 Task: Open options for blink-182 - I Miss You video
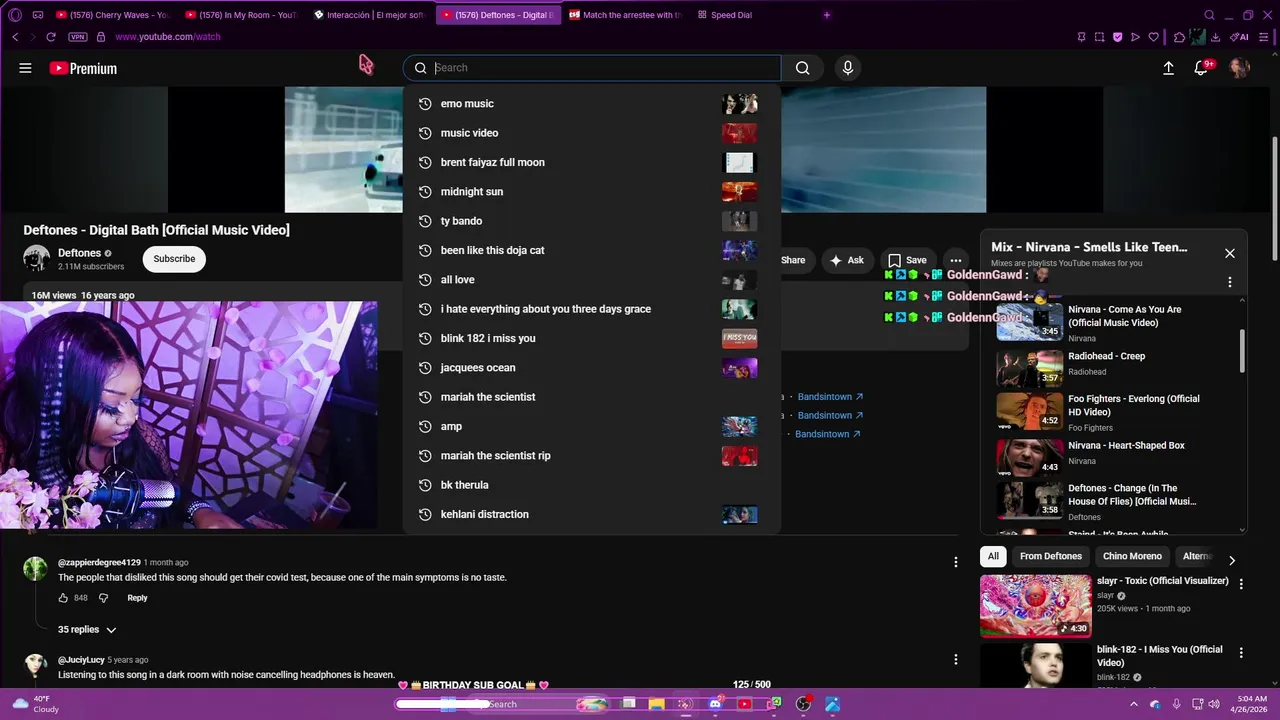(1241, 653)
